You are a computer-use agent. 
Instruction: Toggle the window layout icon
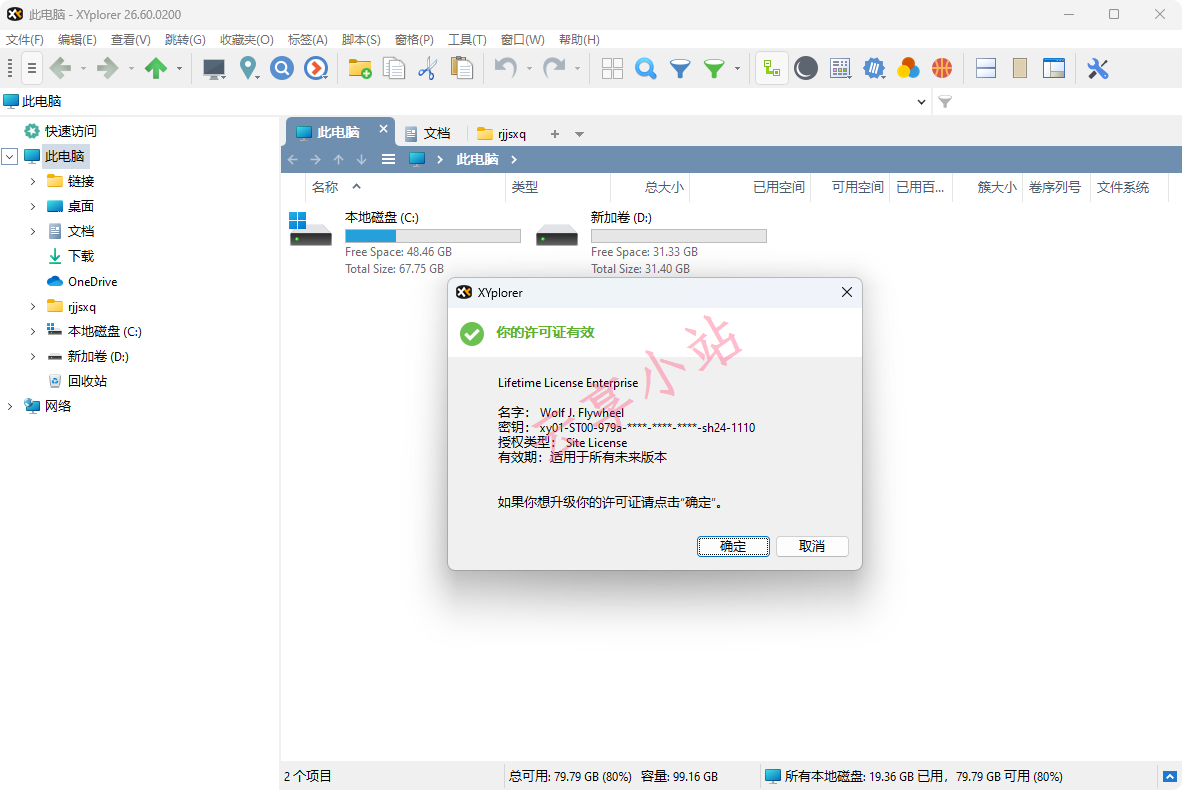[1054, 69]
